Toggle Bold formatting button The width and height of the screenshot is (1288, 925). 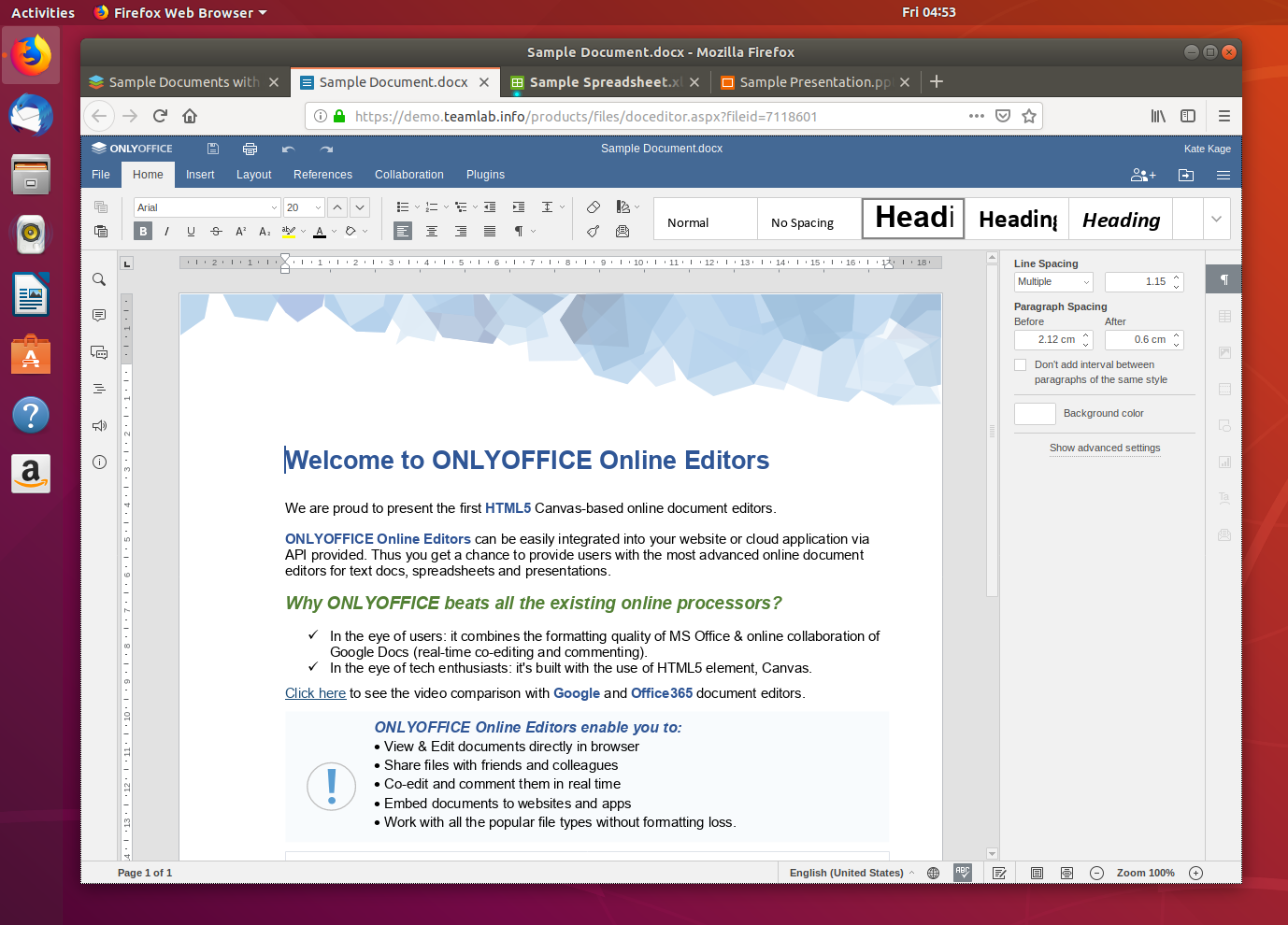click(x=143, y=231)
